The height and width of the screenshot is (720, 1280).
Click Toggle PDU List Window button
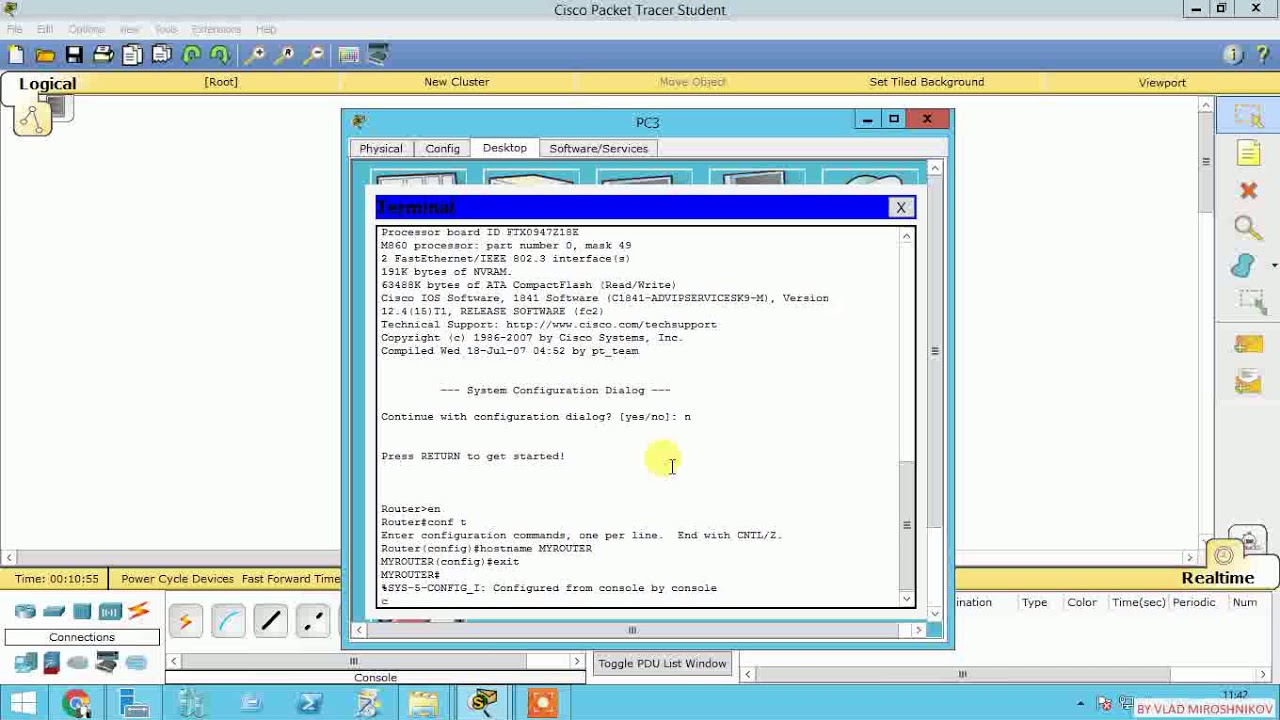(662, 663)
